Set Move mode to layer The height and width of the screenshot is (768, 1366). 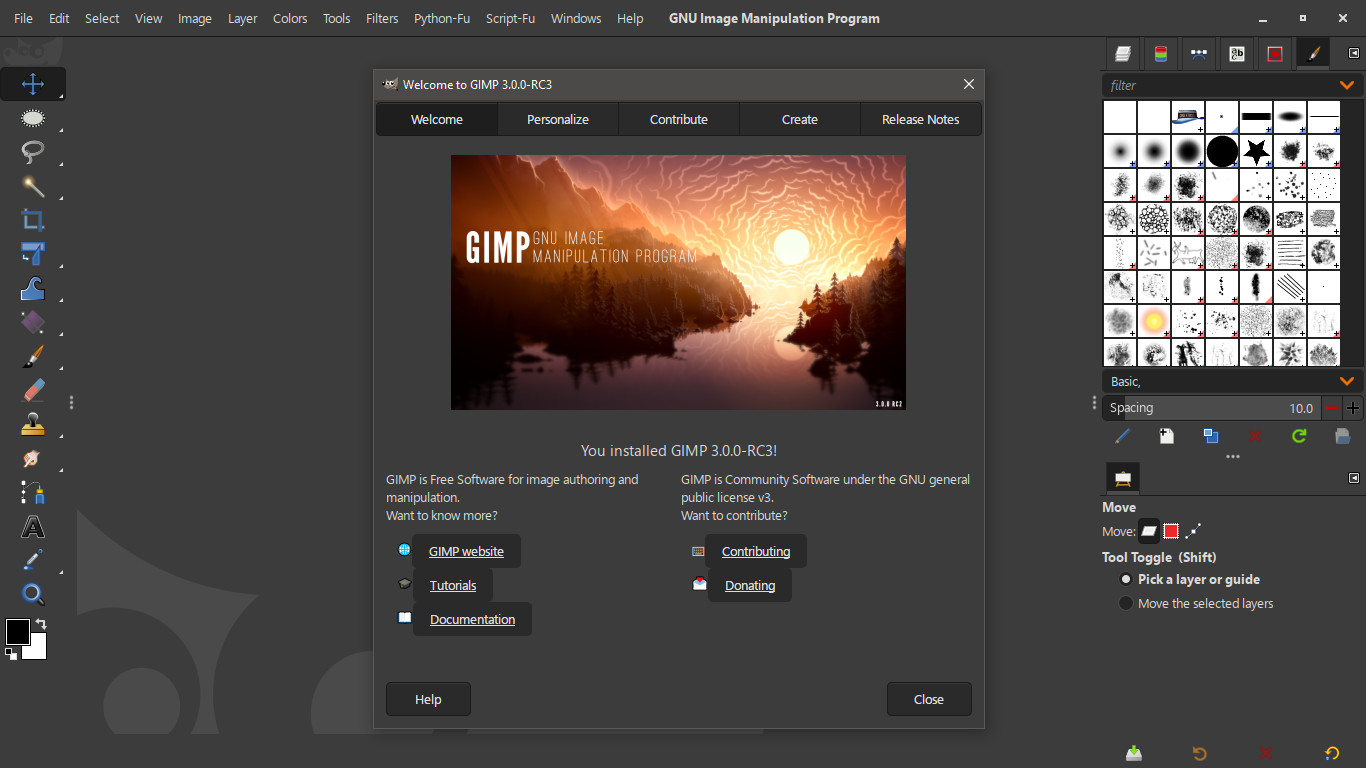(1149, 531)
